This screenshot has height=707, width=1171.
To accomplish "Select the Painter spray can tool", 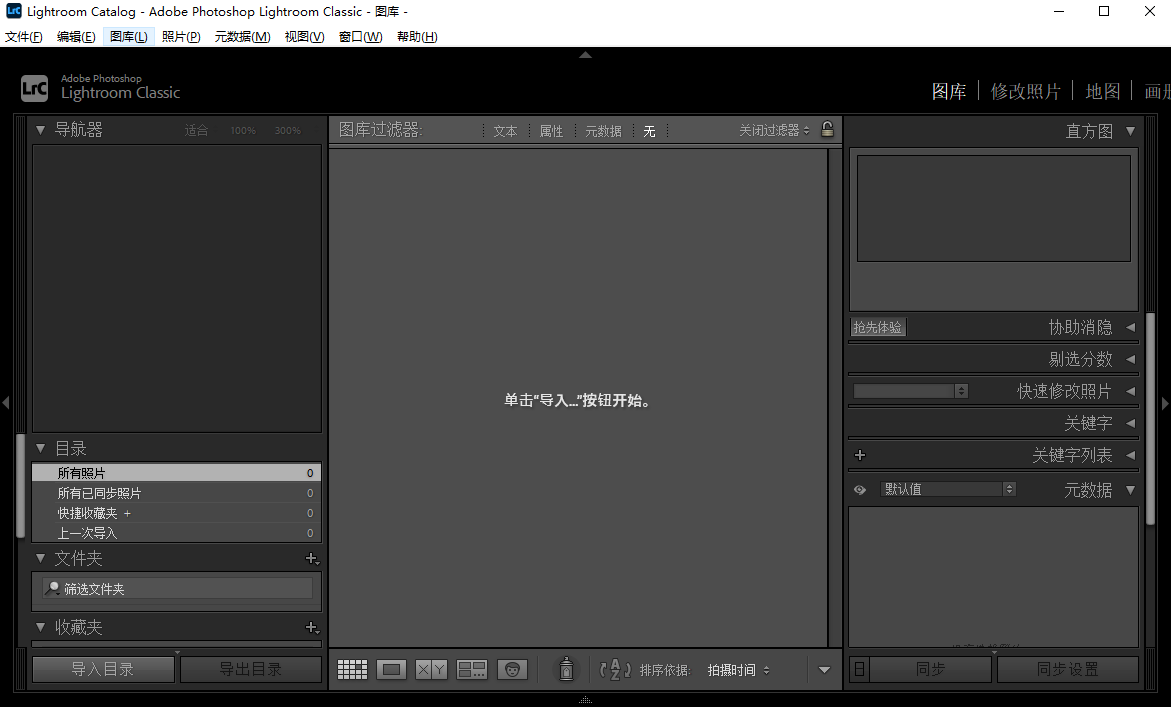I will coord(566,669).
